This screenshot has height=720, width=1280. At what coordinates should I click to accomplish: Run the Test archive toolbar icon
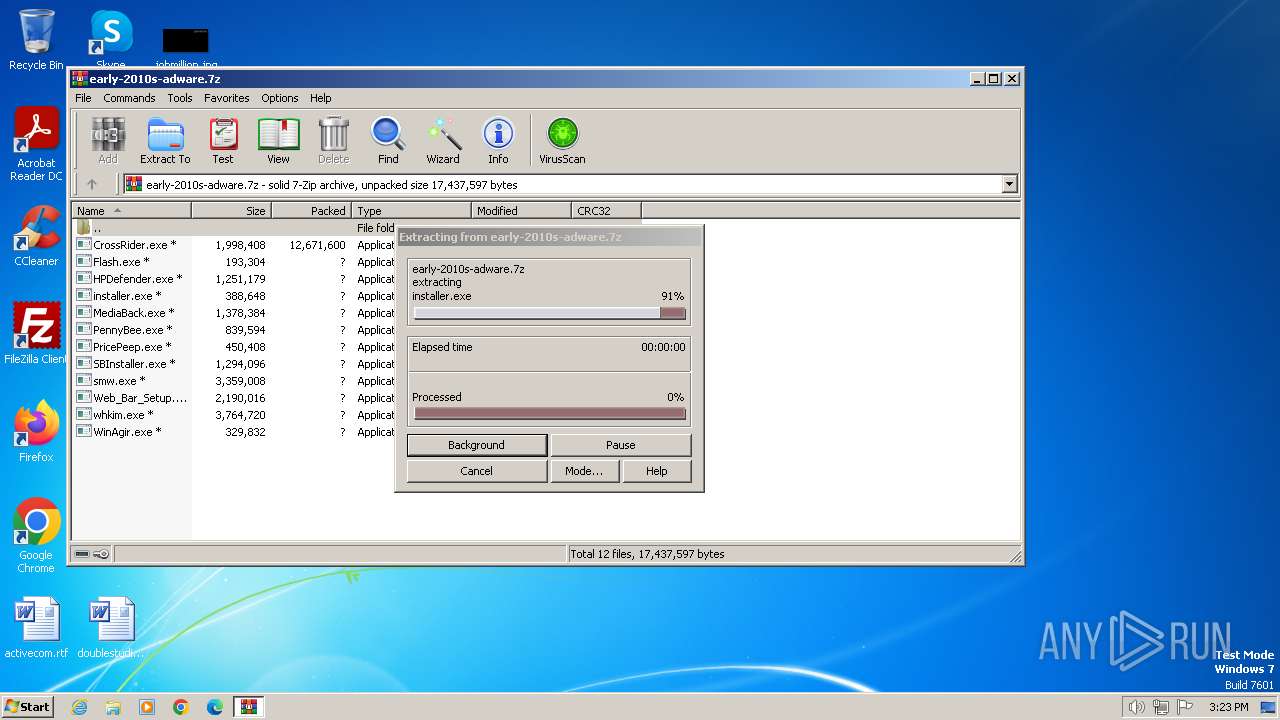point(223,141)
